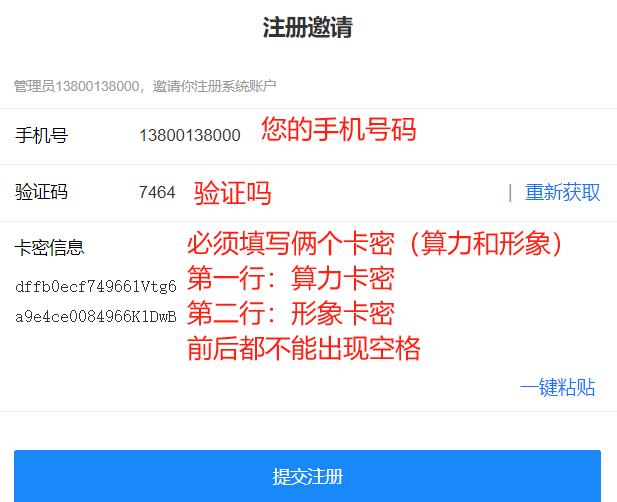Click the 管理员13800138000 text in the invitation message
Screen dimensions: 617x502
pos(77,87)
